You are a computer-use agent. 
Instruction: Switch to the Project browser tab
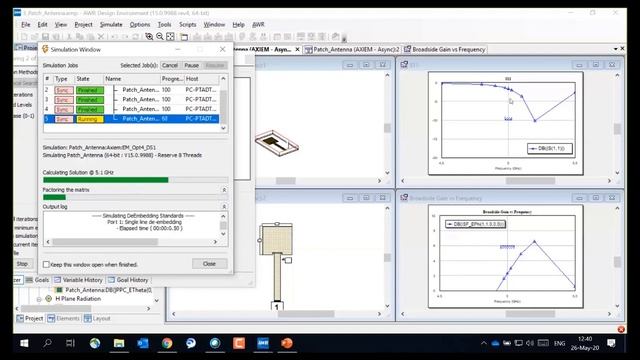pyautogui.click(x=30, y=318)
